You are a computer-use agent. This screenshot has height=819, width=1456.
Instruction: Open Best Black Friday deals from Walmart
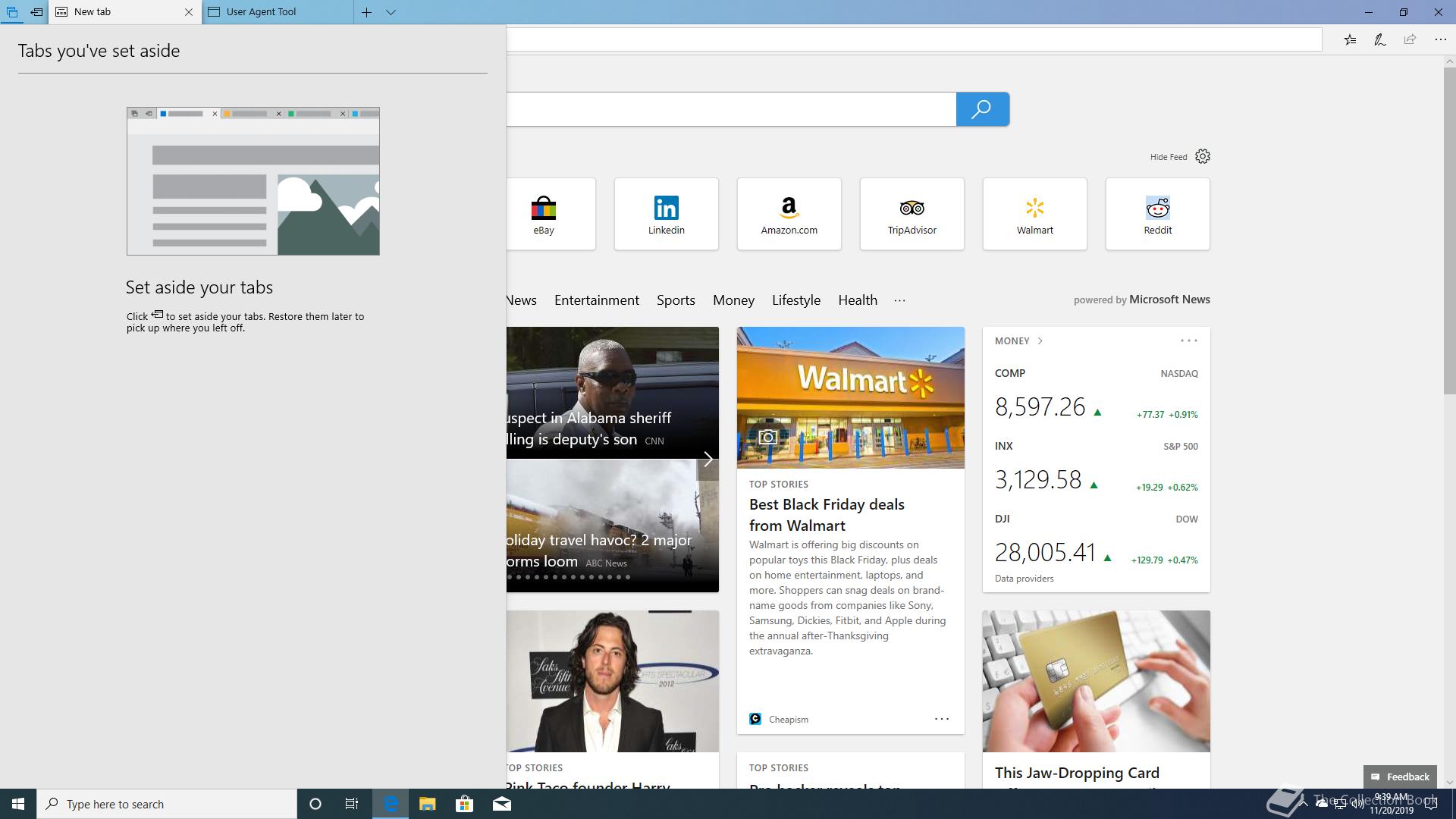(x=827, y=515)
